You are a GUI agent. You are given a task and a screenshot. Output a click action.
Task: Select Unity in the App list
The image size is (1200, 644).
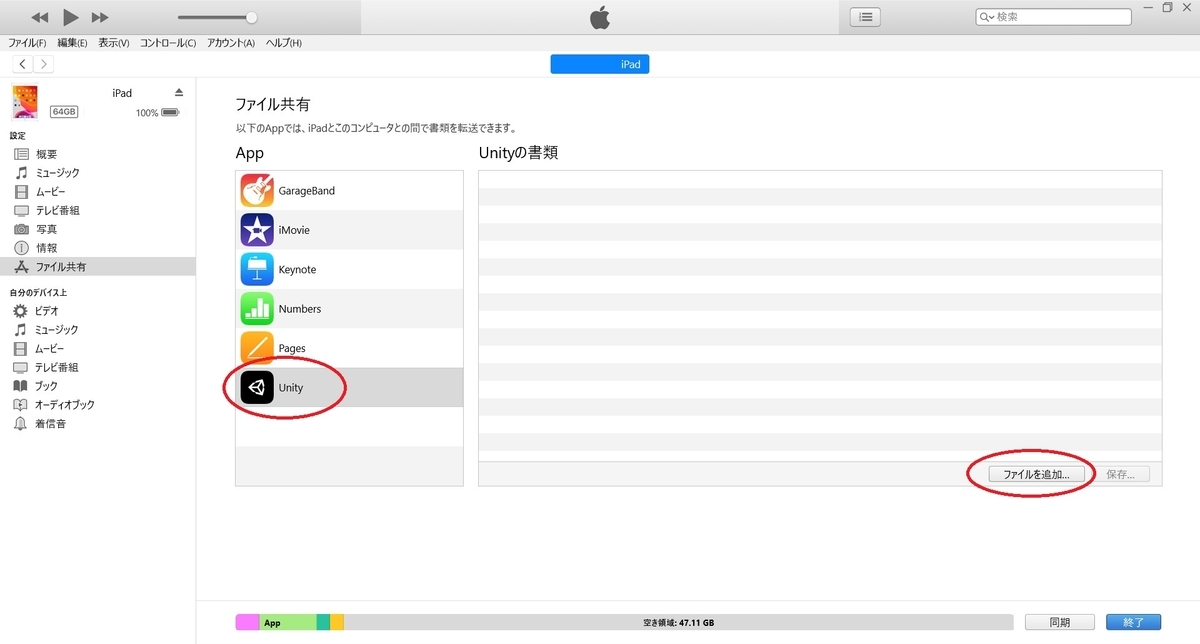pyautogui.click(x=349, y=388)
